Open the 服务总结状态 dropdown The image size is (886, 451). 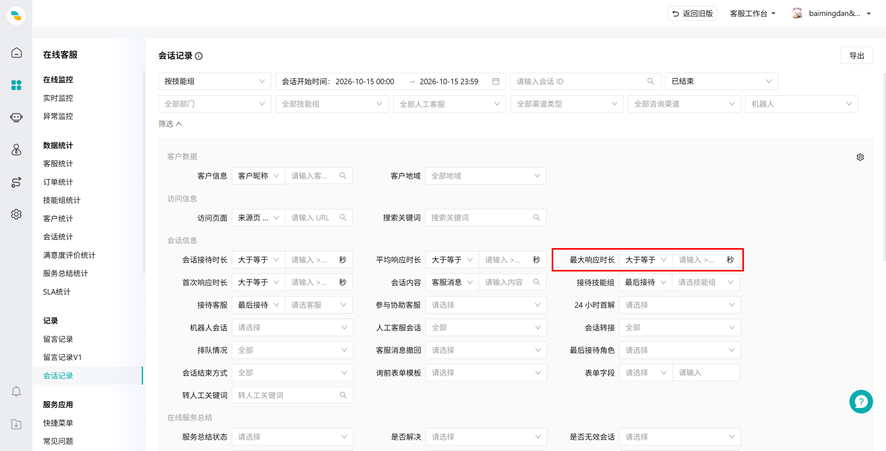point(293,437)
